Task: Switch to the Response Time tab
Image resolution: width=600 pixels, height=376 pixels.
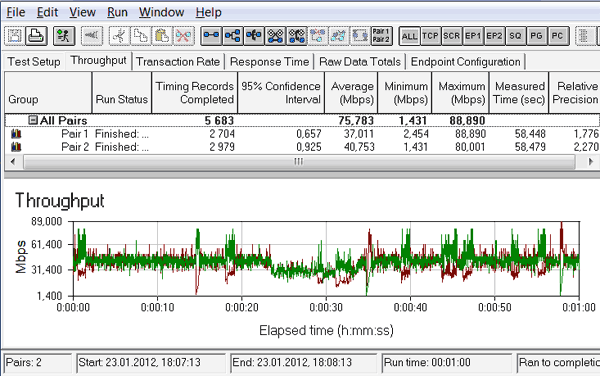Action: (x=269, y=62)
